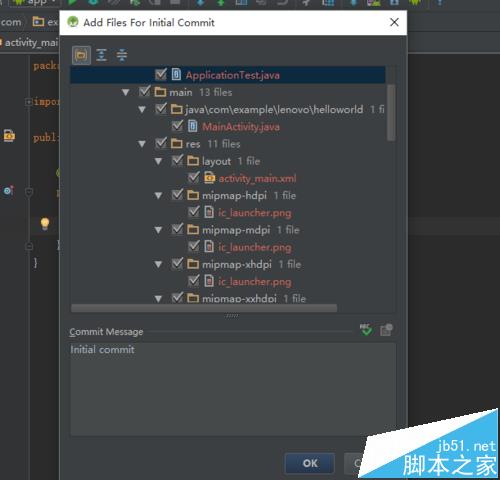Screen dimensions: 500x480
Task: Confirm with the OK button
Action: click(x=310, y=463)
